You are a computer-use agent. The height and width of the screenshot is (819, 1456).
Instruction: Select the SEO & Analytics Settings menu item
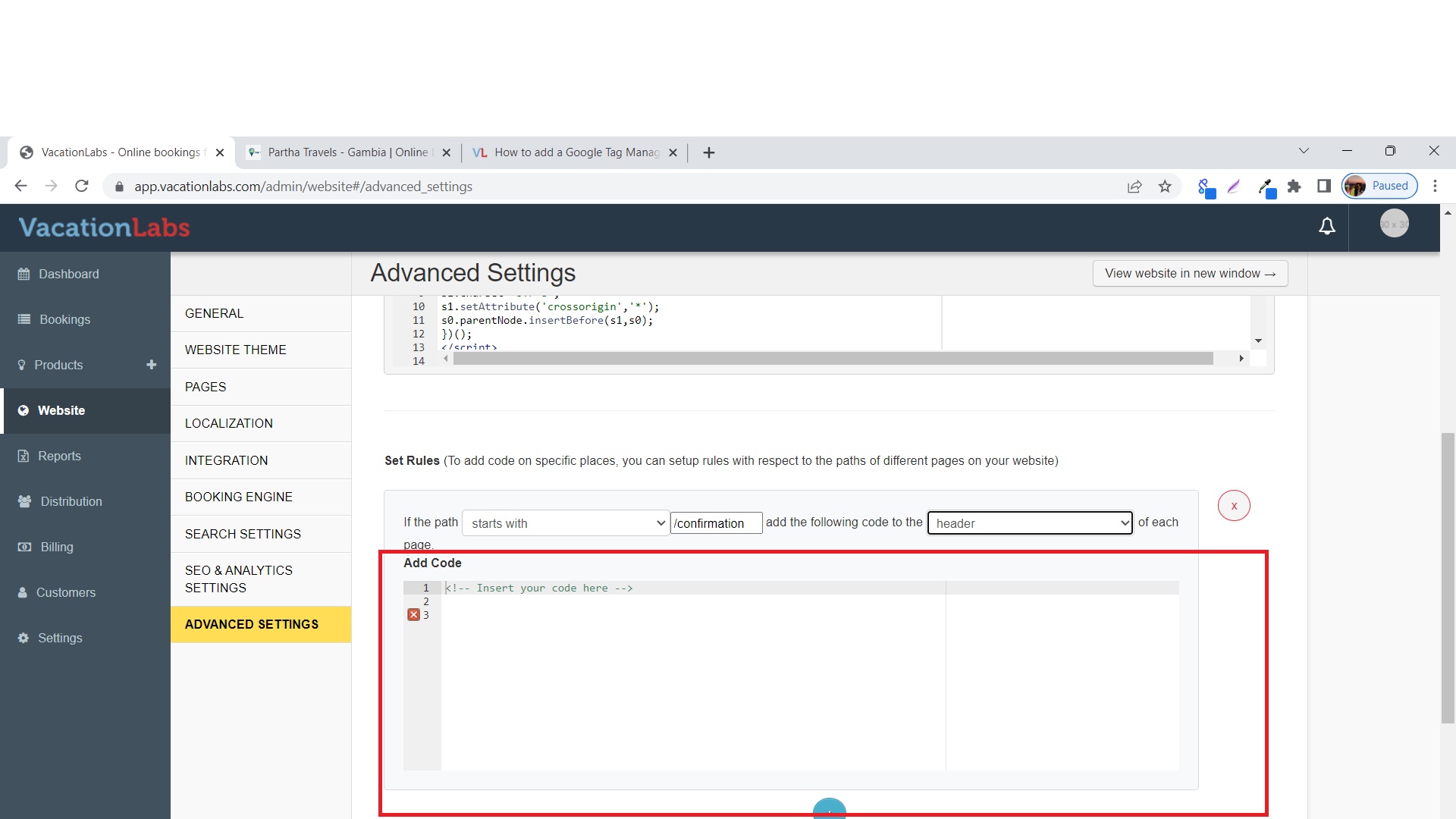[x=238, y=579]
